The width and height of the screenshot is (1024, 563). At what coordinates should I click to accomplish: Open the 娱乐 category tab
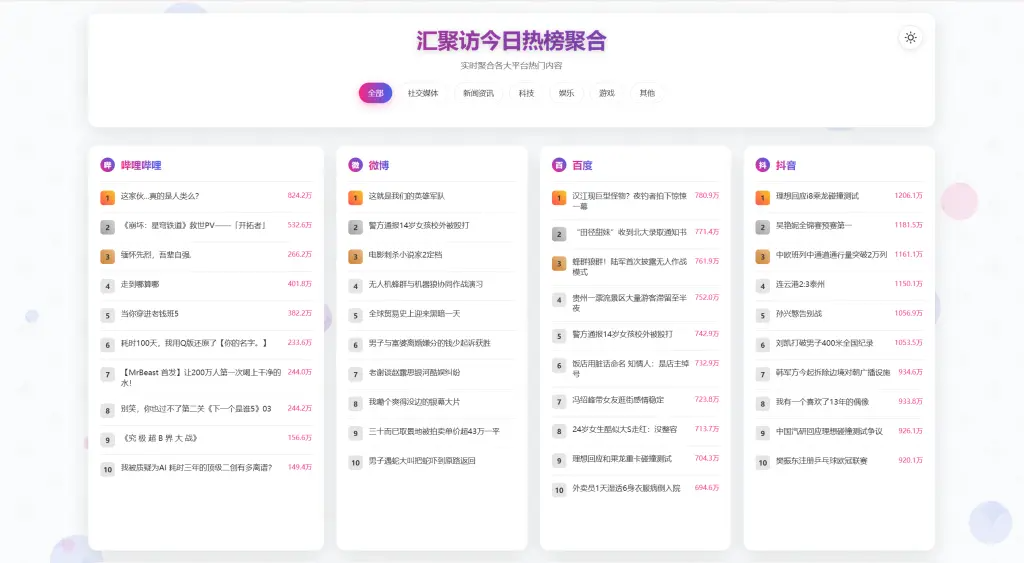566,93
